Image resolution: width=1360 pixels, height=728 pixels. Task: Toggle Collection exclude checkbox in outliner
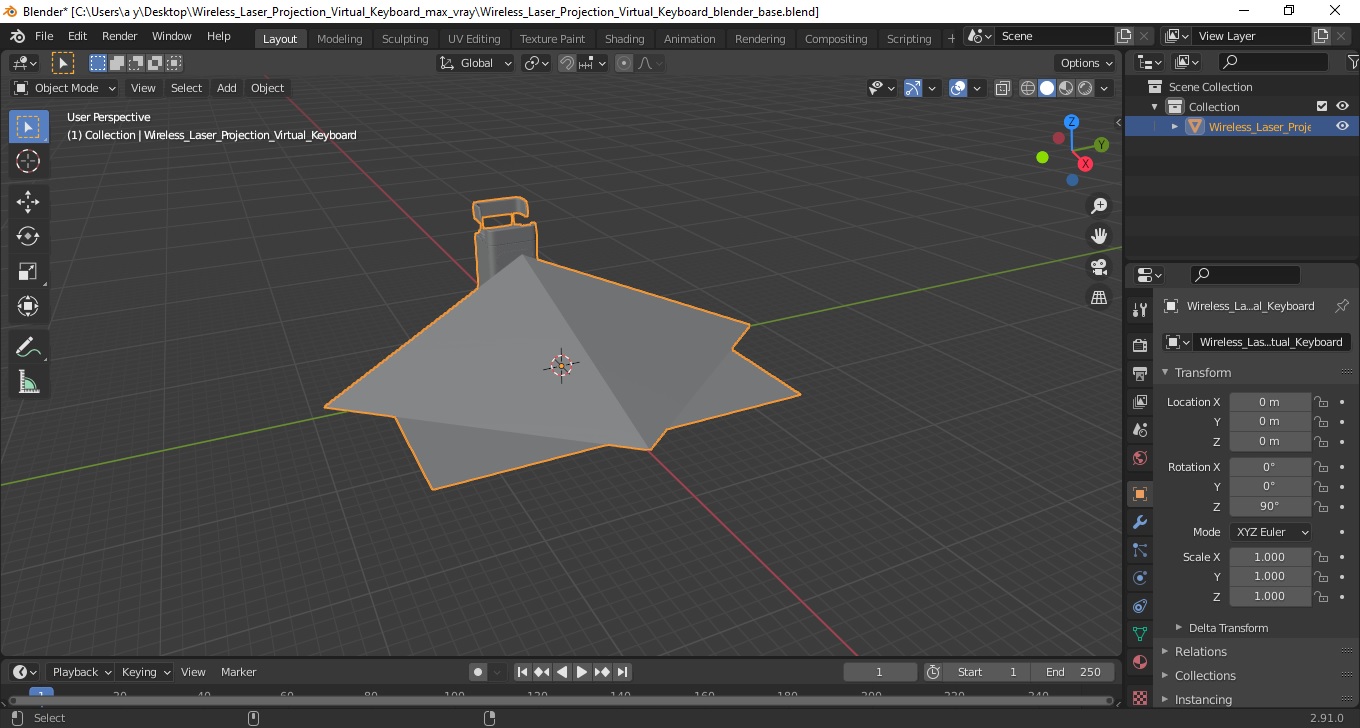coord(1322,107)
